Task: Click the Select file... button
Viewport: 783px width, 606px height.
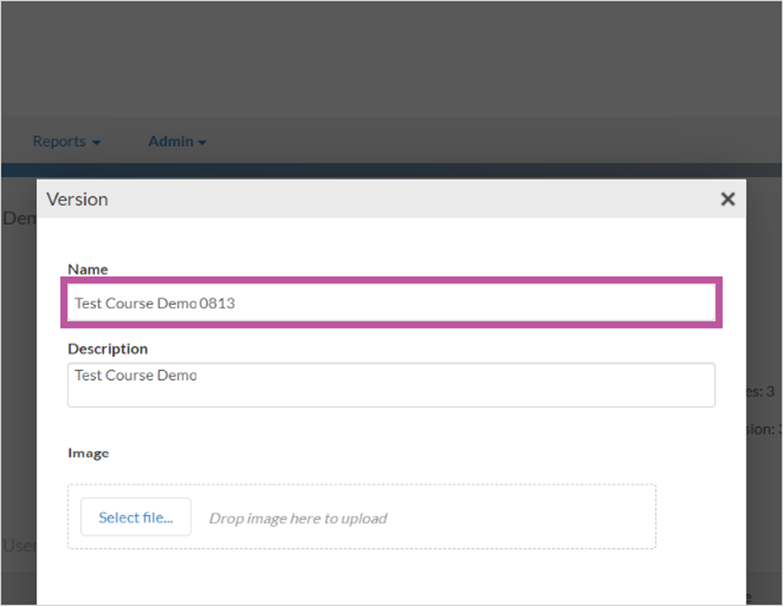Action: click(x=136, y=517)
